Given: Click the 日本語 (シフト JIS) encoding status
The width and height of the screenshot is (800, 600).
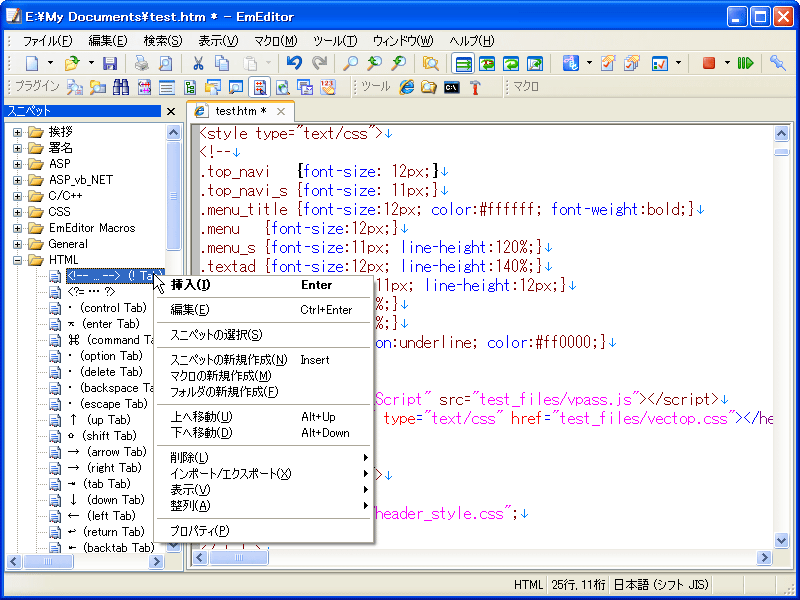Looking at the screenshot, I should pyautogui.click(x=661, y=584).
